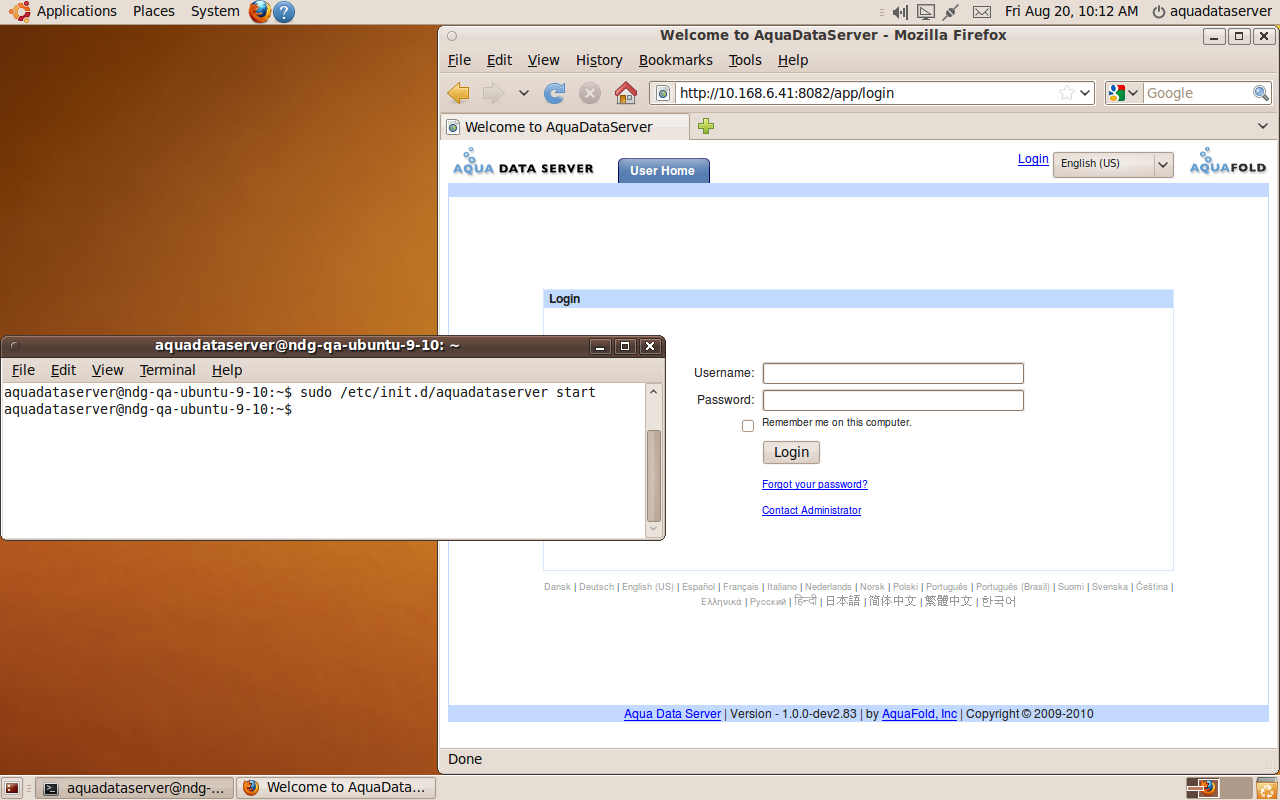
Task: Open the AquaFold, Inc footer link
Action: pyautogui.click(x=919, y=714)
